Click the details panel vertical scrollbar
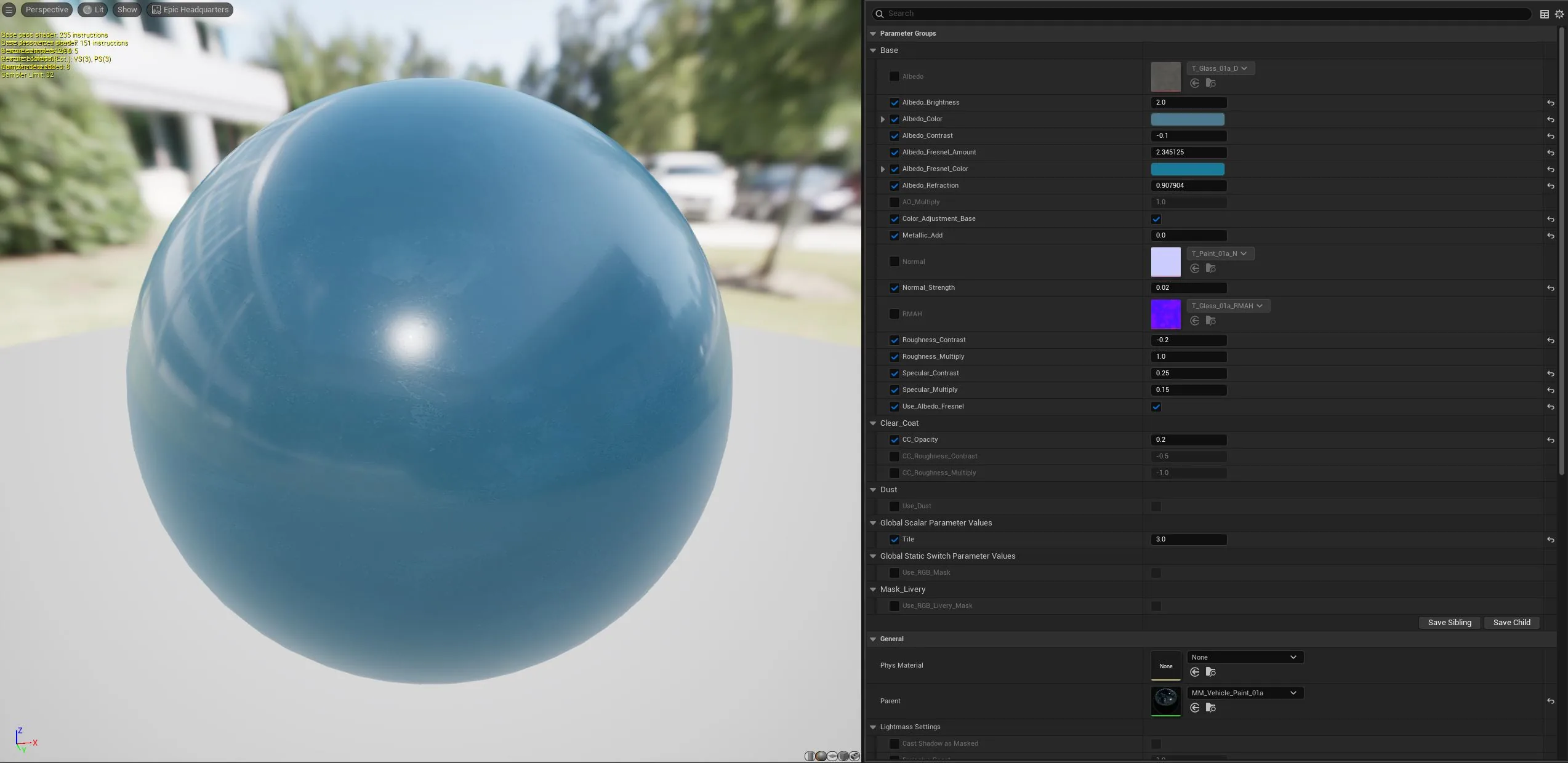The image size is (1568, 763). tap(1561, 252)
